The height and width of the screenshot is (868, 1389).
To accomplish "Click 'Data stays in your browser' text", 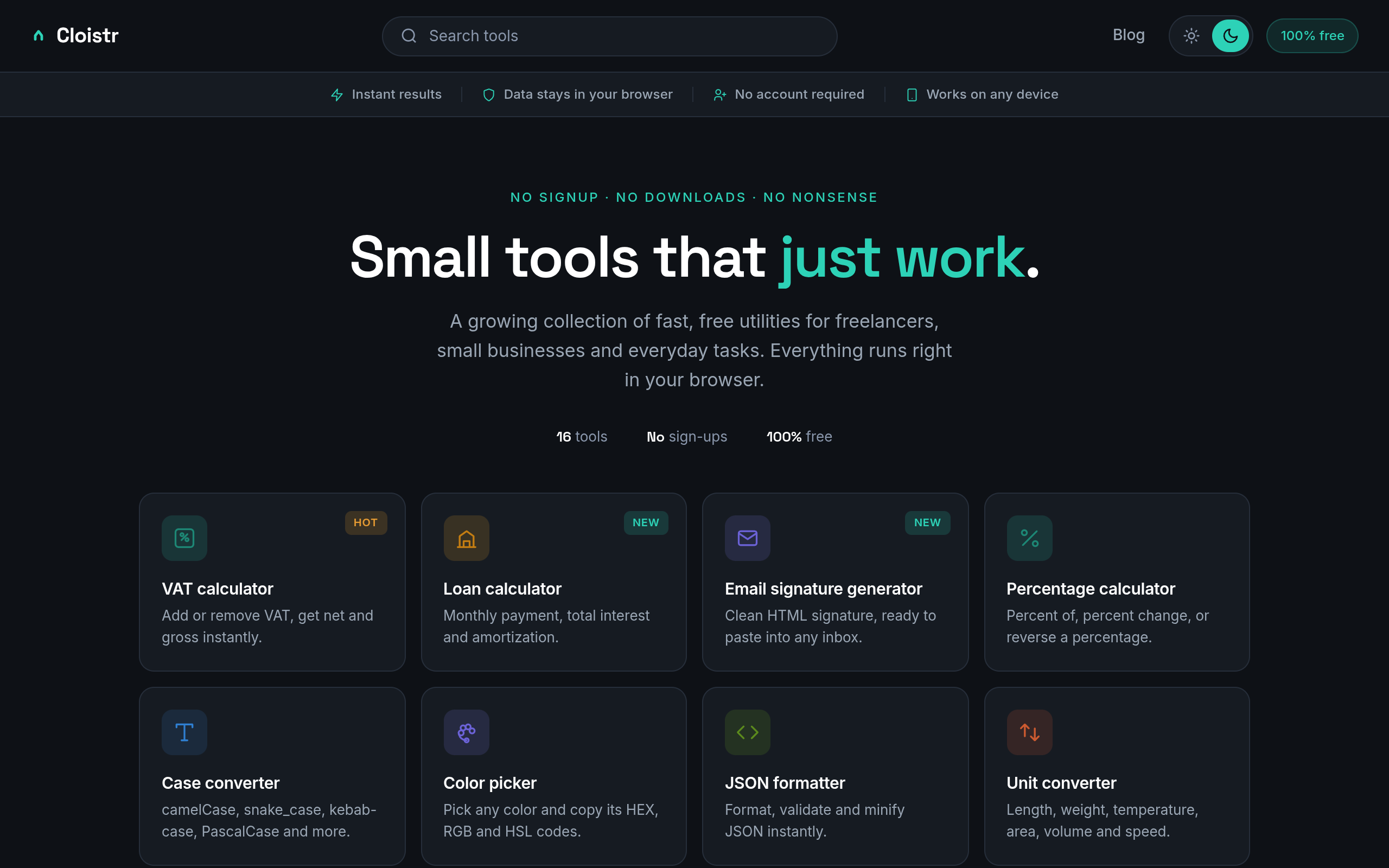I will point(588,94).
